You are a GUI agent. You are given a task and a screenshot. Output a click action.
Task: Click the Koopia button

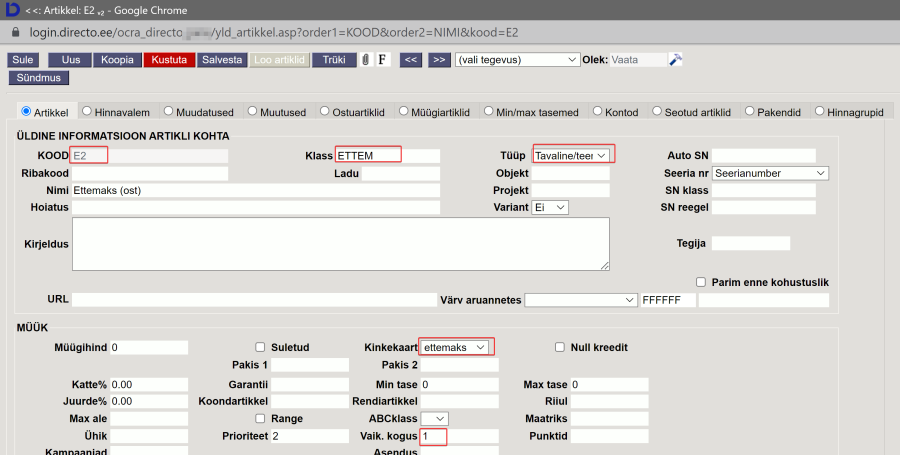[117, 60]
